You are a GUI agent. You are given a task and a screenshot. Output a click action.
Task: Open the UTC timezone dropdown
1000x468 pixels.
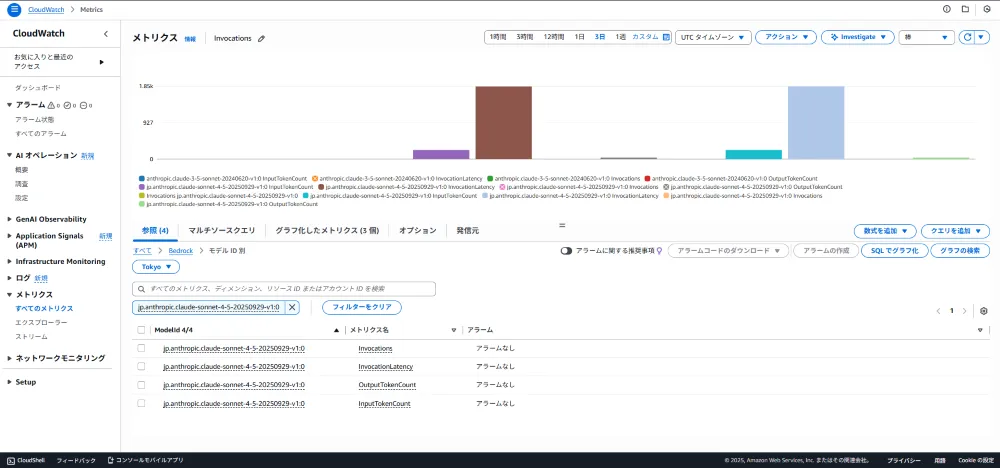click(x=712, y=38)
